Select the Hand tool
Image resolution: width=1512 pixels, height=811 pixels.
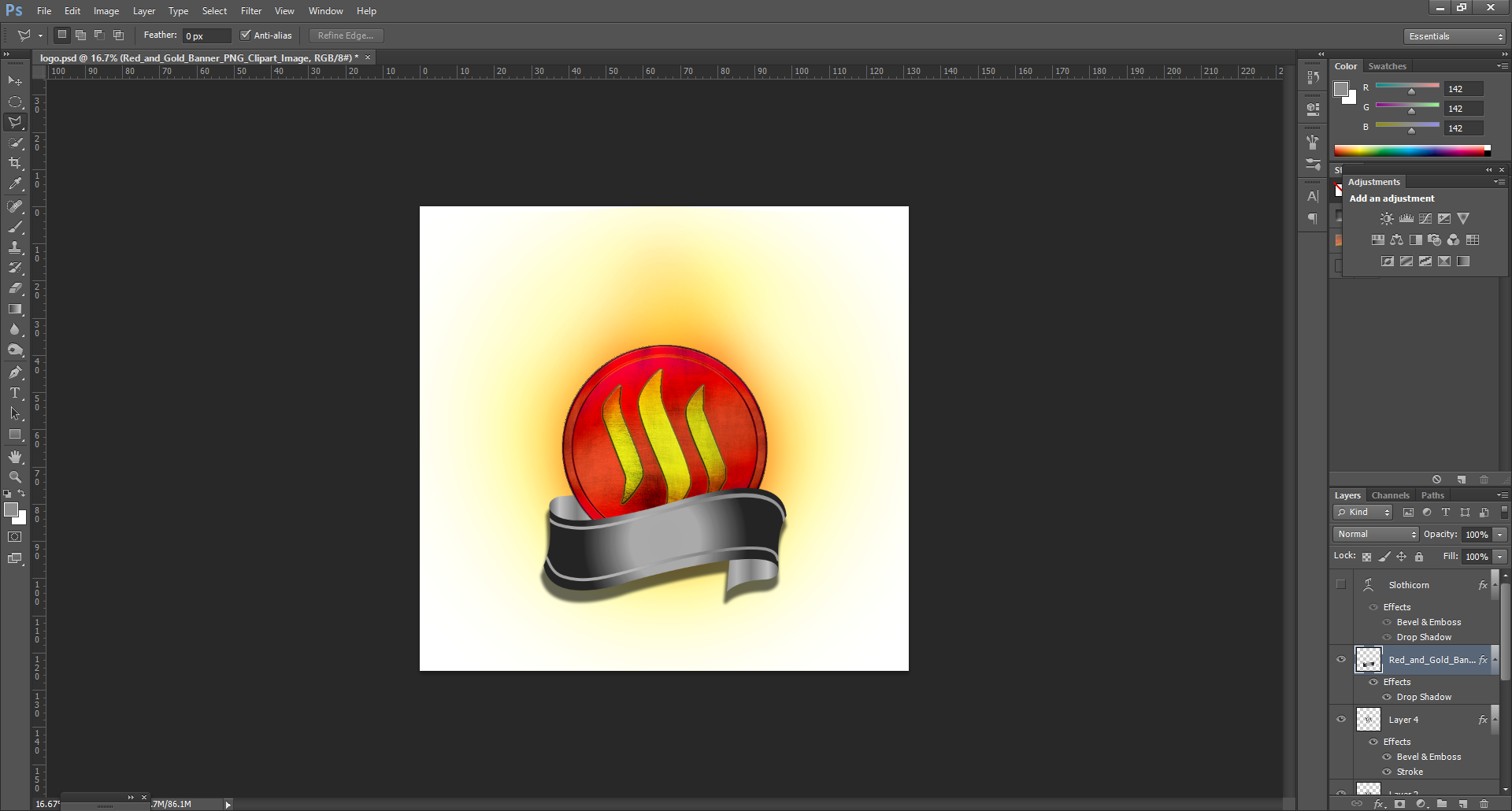(x=15, y=457)
